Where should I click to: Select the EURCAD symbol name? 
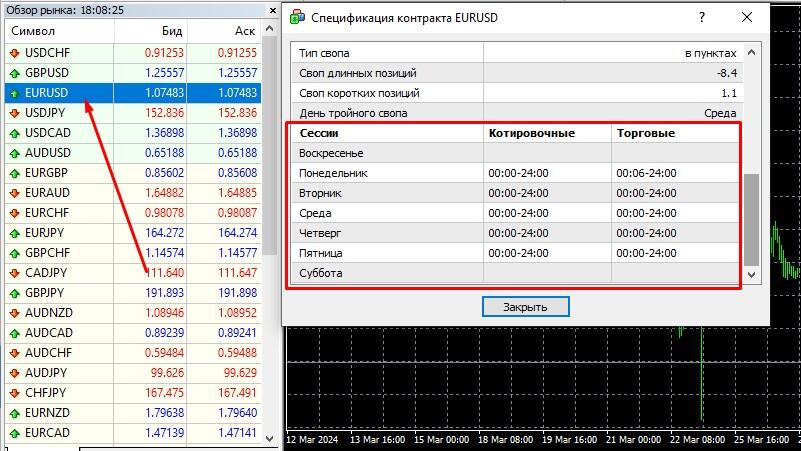point(48,433)
